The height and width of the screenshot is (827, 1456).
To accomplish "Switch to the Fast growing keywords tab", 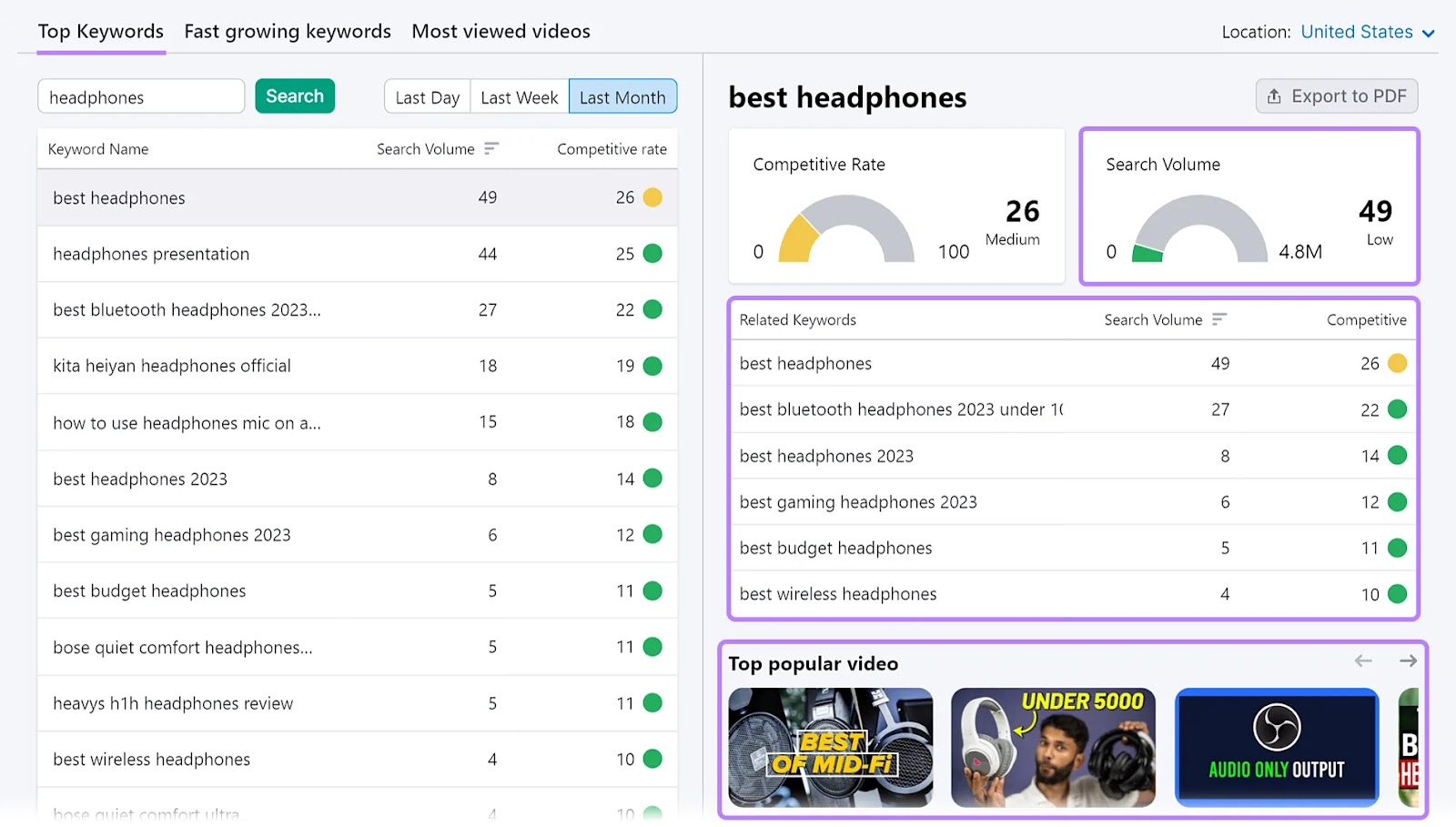I will click(x=287, y=30).
